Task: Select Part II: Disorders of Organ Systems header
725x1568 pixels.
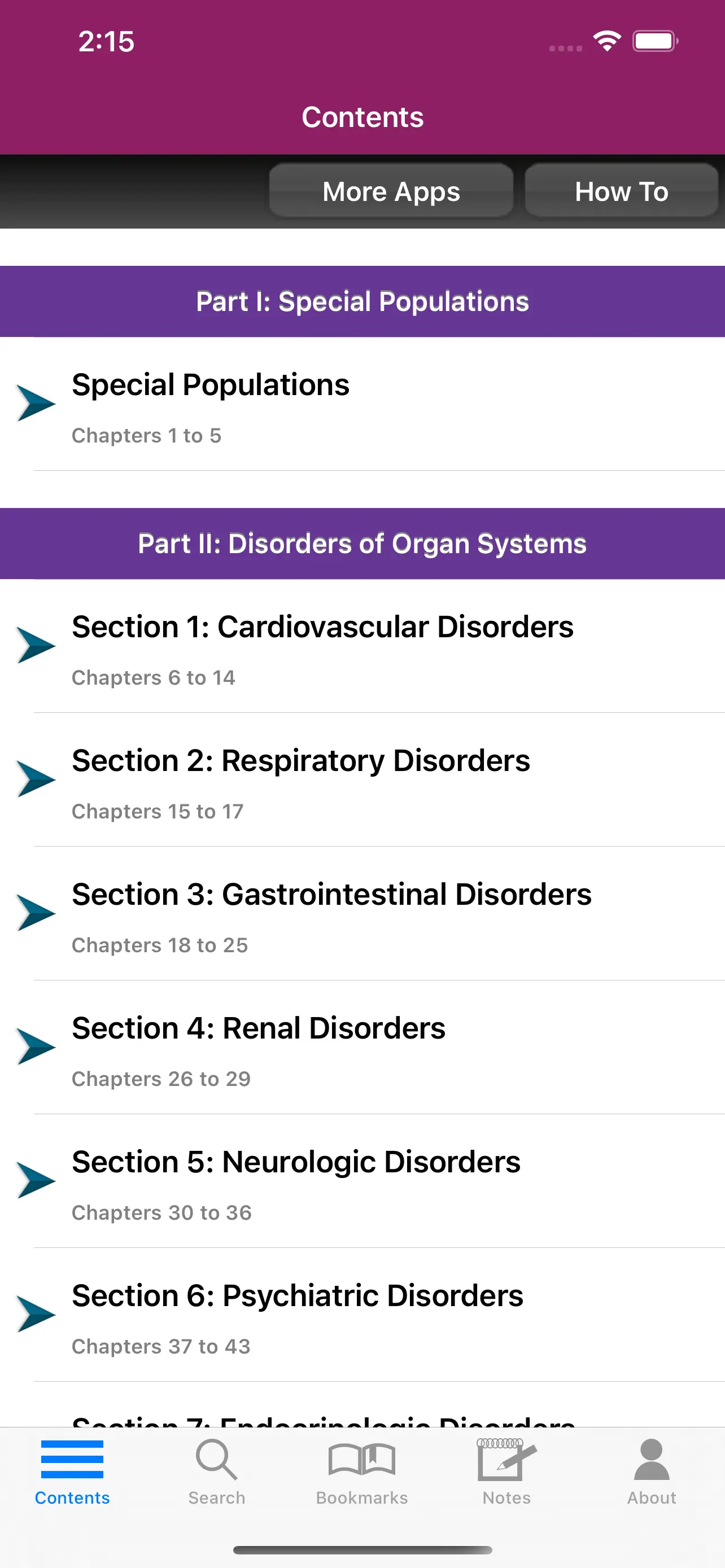Action: coord(362,544)
